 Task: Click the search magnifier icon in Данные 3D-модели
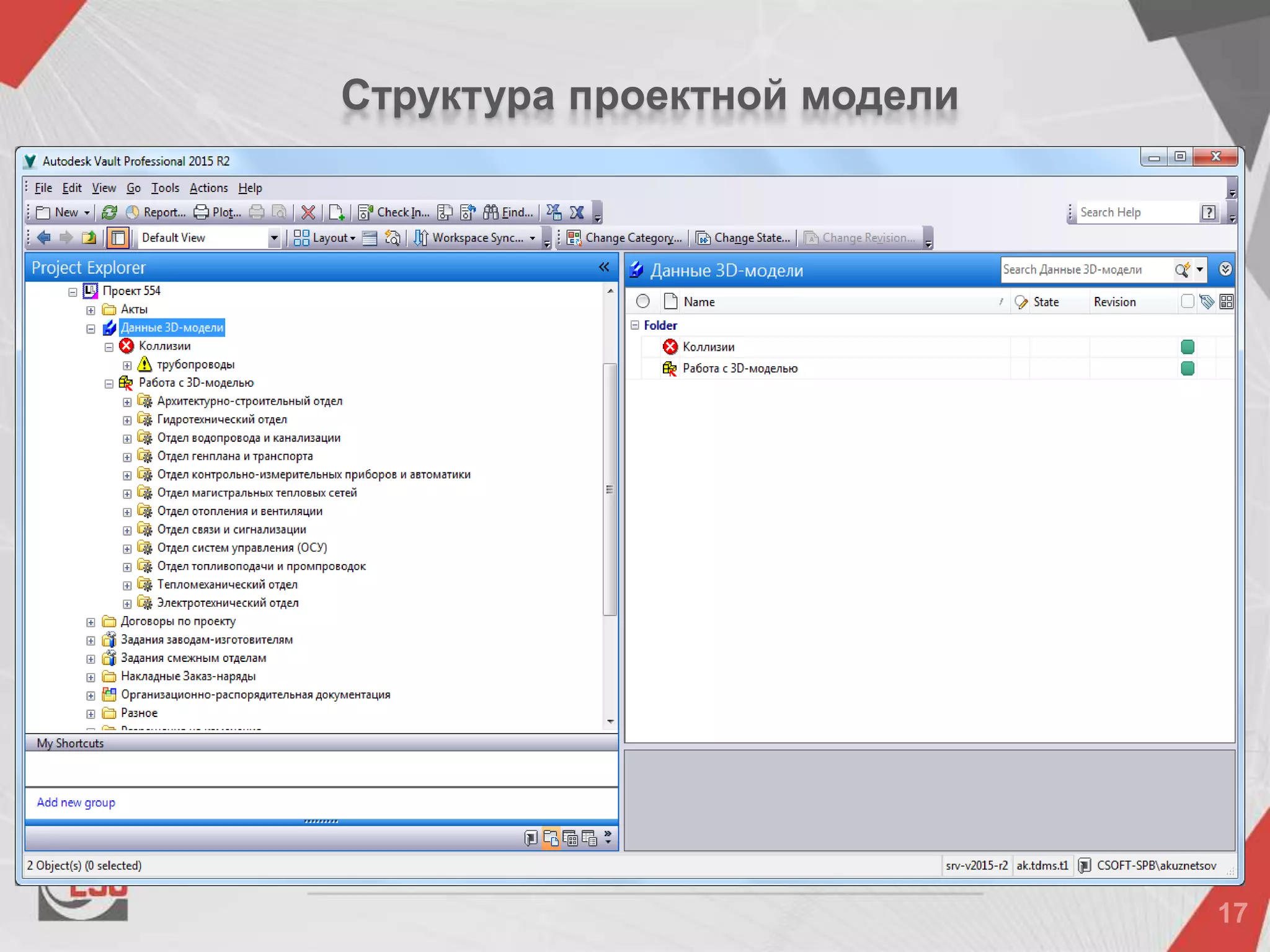(x=1182, y=270)
